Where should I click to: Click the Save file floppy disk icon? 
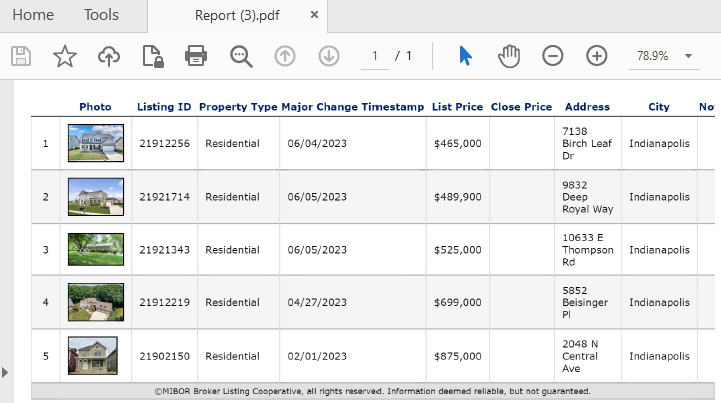[x=21, y=56]
